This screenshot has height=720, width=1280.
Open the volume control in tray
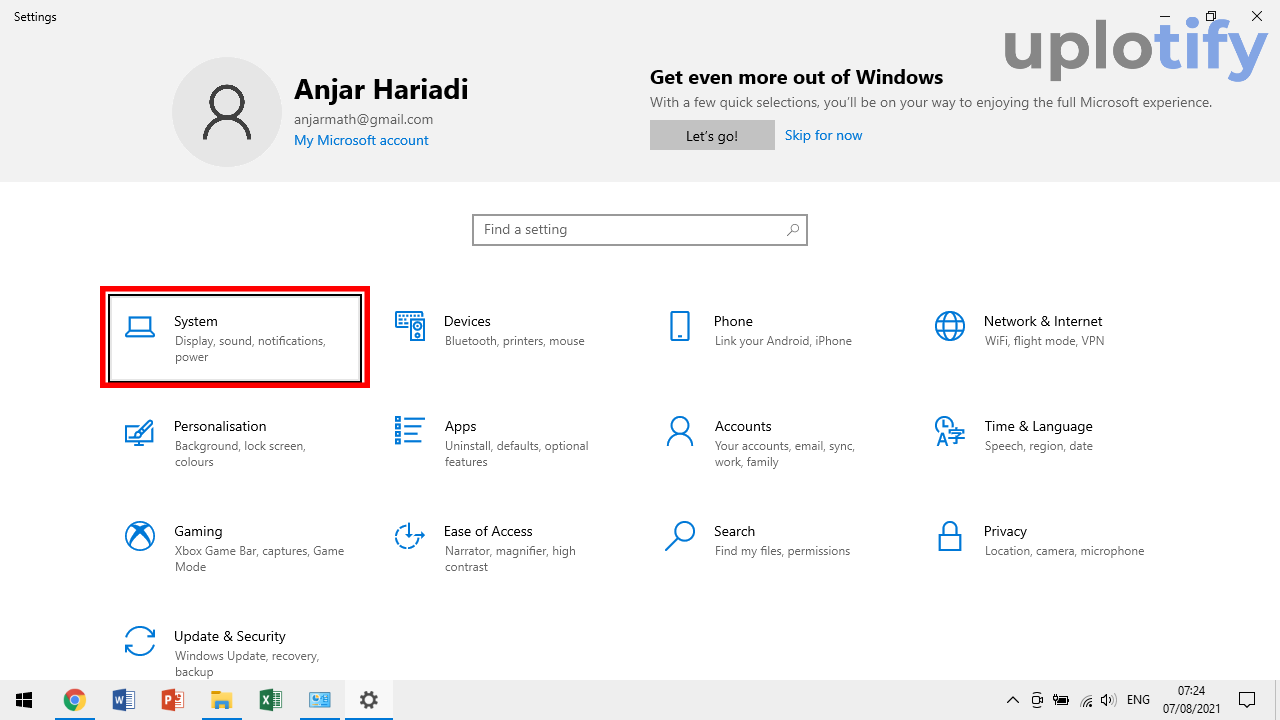pyautogui.click(x=1109, y=700)
